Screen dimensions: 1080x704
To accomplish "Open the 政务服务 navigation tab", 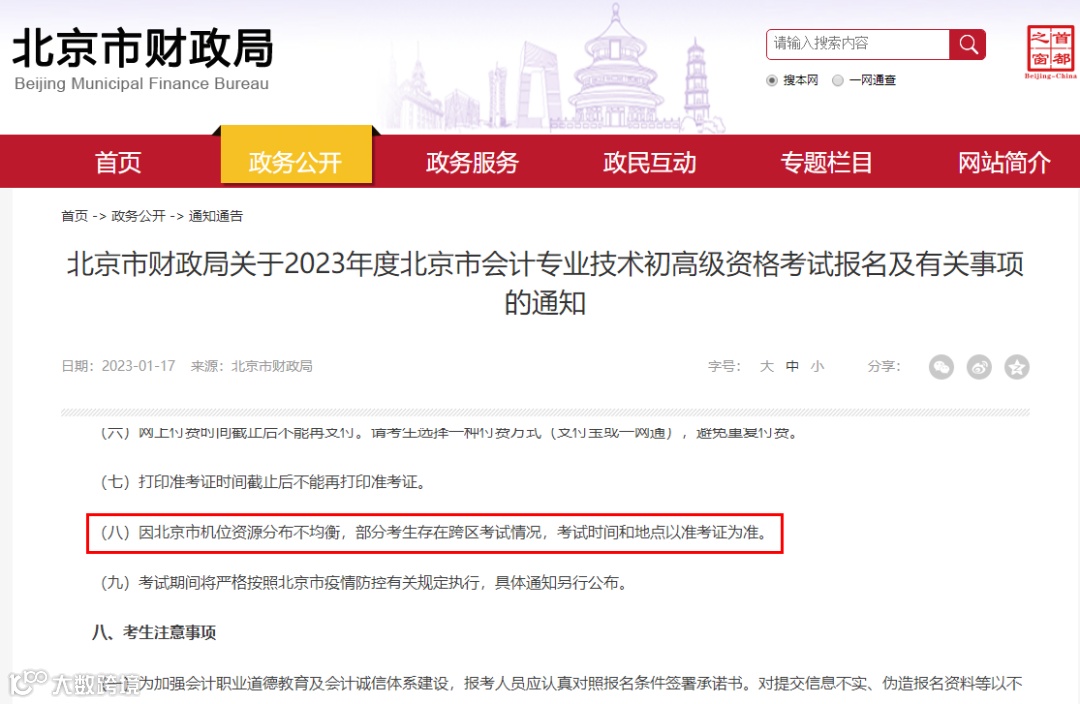I will coord(472,163).
